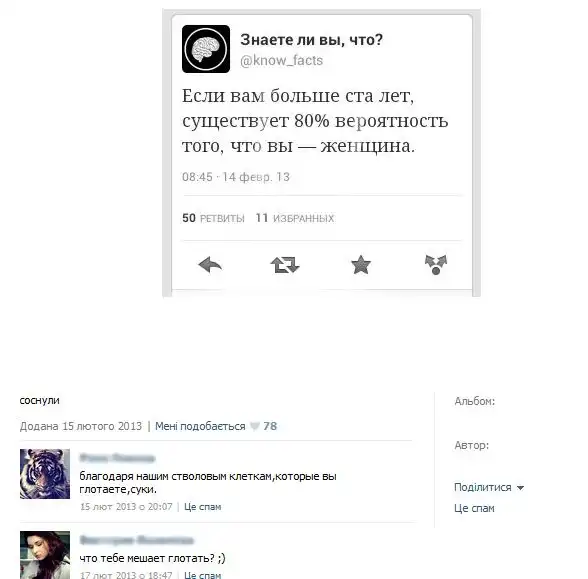This screenshot has height=579, width=588.
Task: Click the heart icon next to 78
Action: tap(255, 426)
